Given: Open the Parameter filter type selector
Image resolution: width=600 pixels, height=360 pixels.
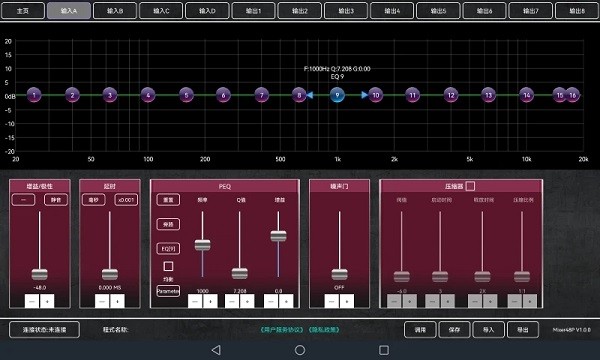Looking at the screenshot, I should click(168, 291).
